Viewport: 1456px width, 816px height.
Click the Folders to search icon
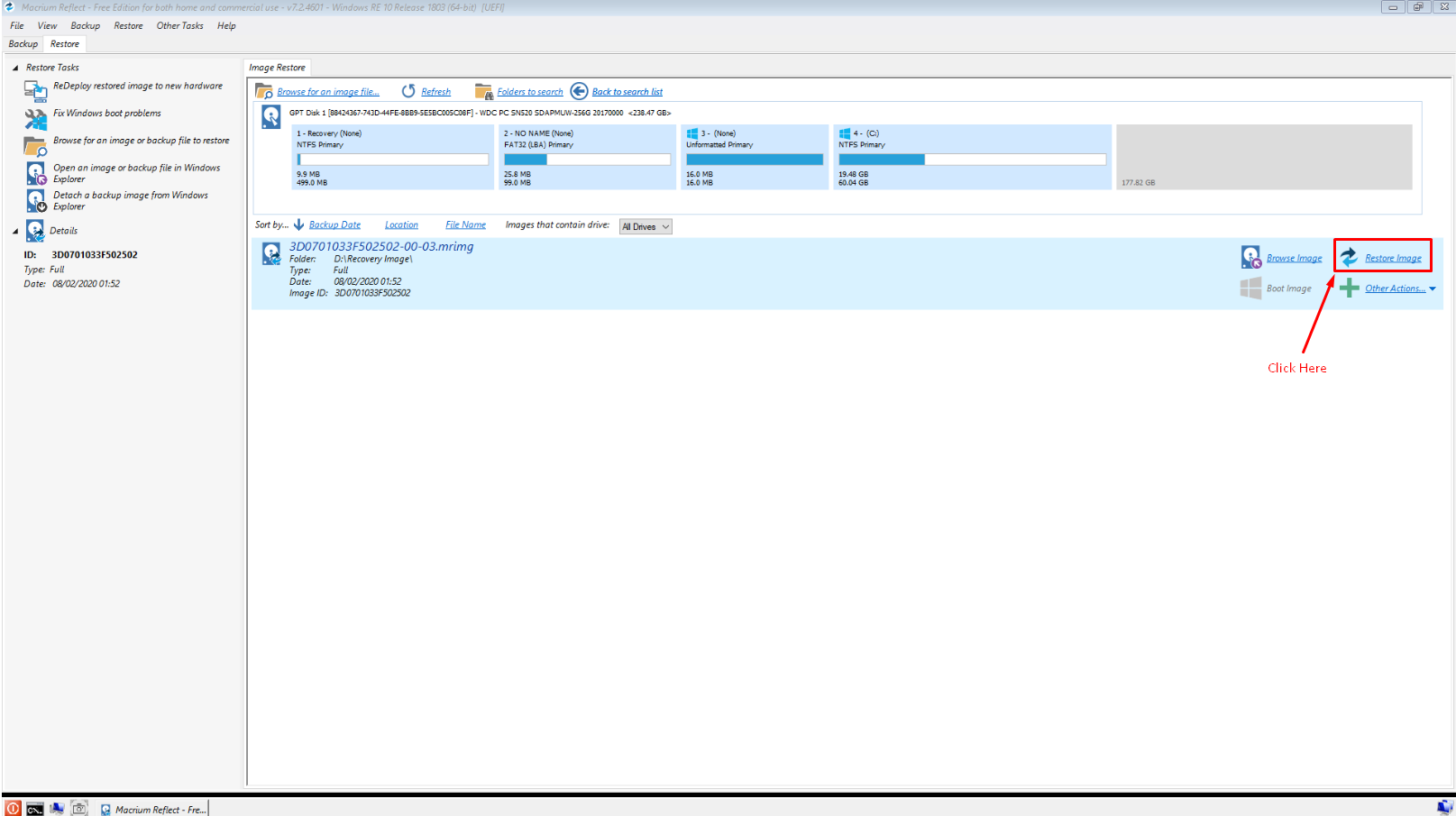click(x=483, y=91)
